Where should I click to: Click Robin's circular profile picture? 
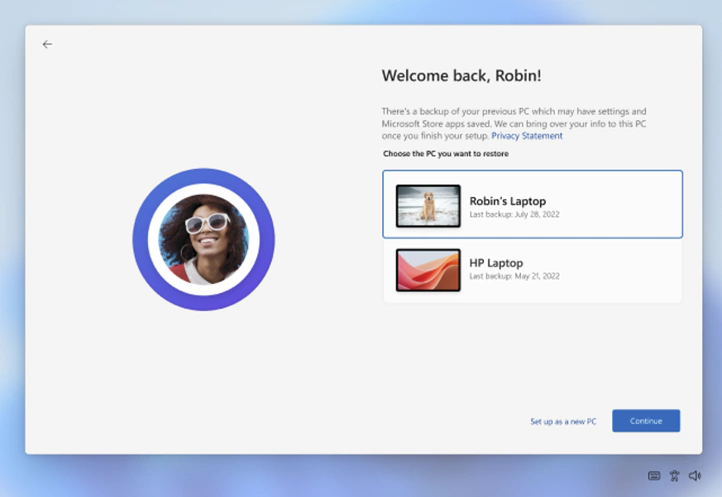203,239
